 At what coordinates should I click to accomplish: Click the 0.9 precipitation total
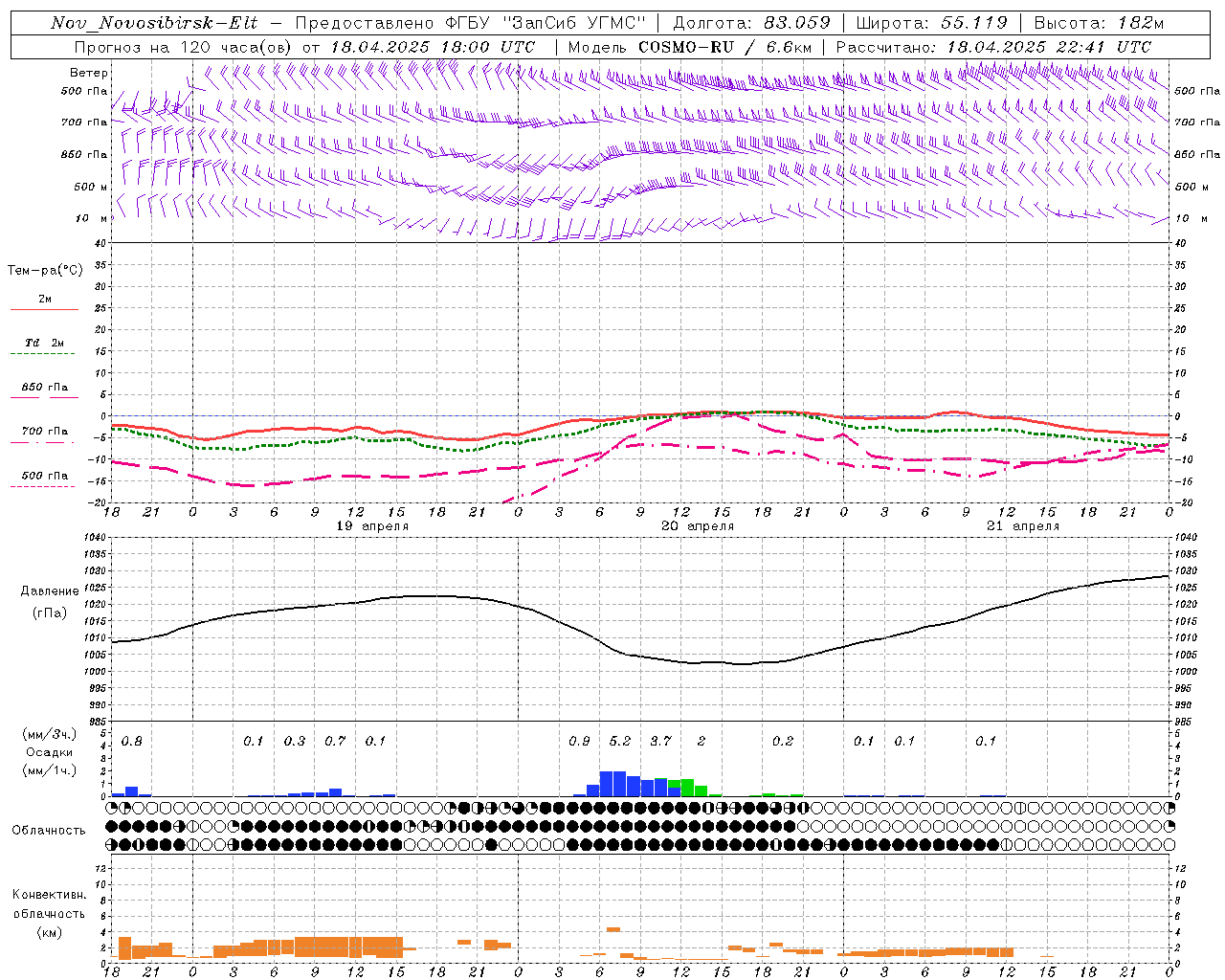point(579,742)
